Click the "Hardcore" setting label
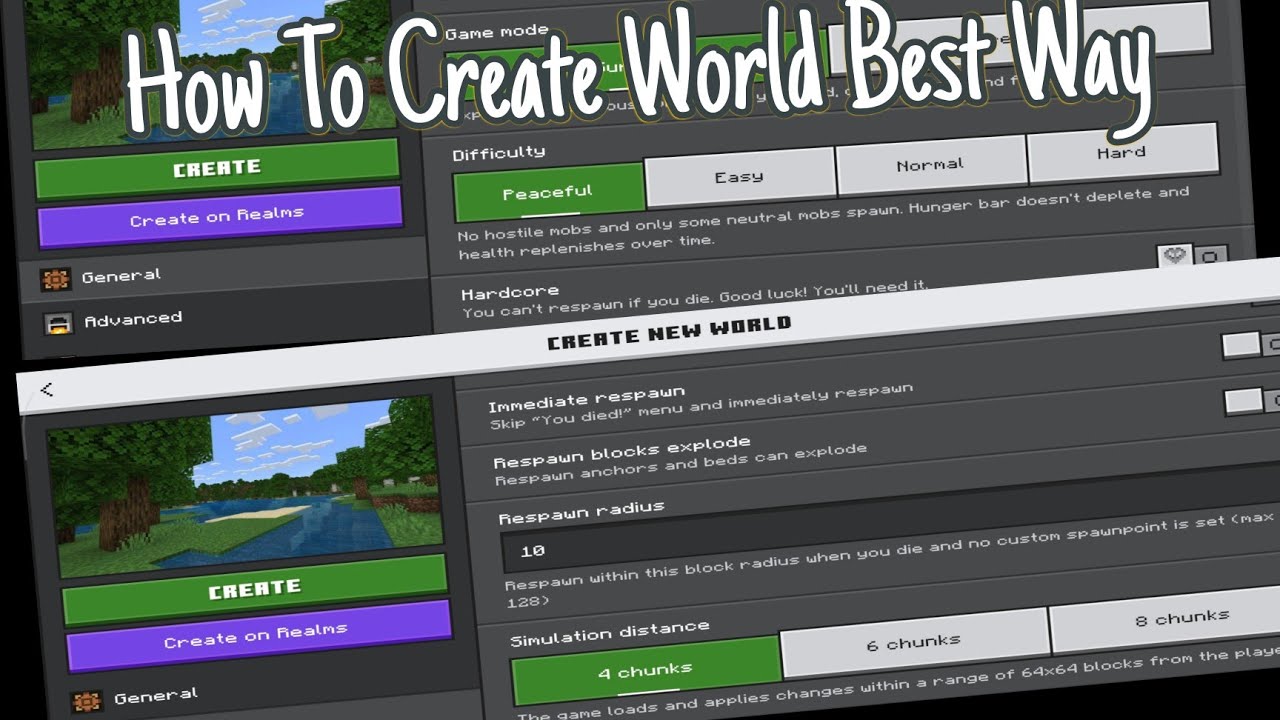The height and width of the screenshot is (720, 1280). (x=510, y=293)
